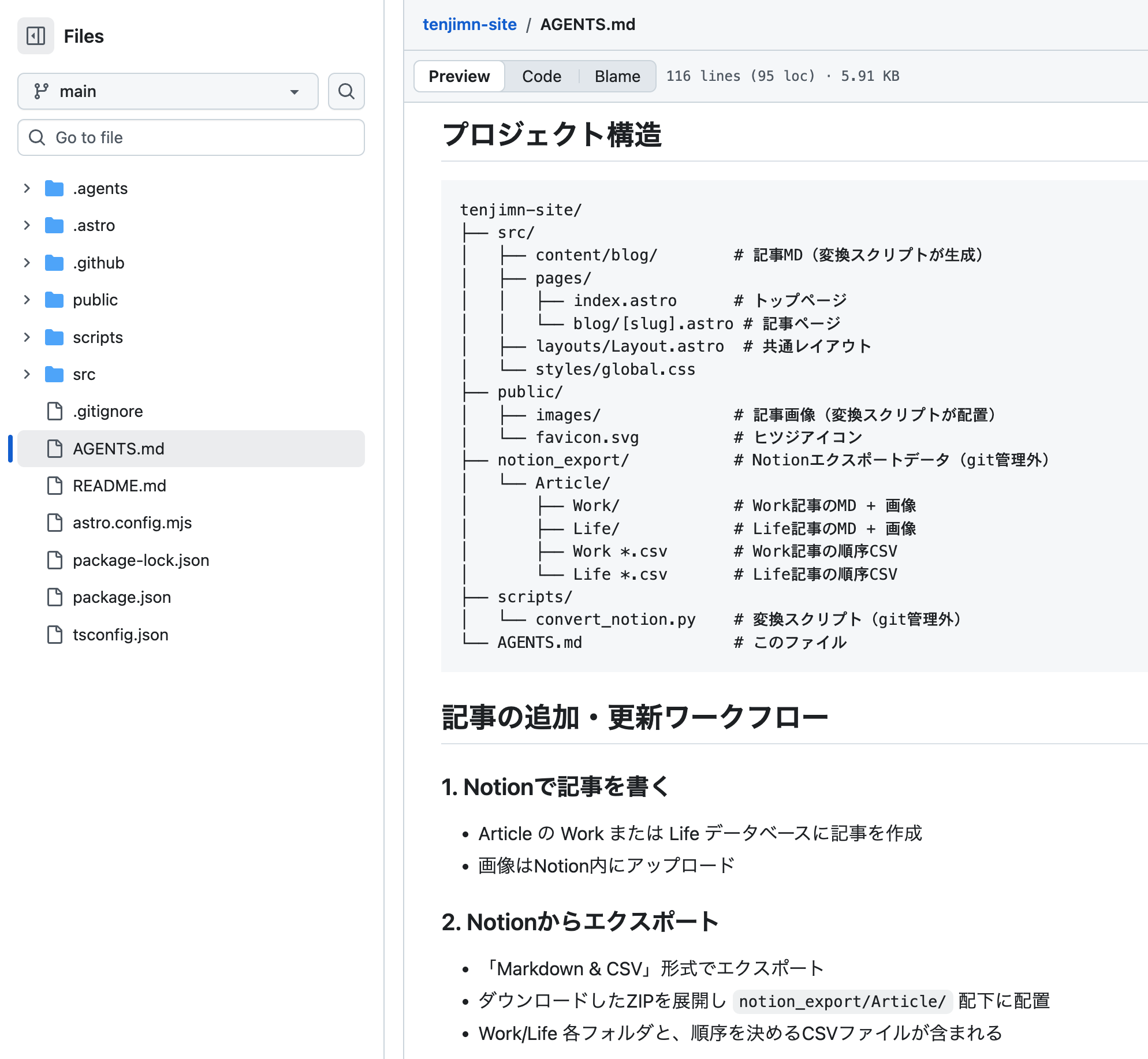Click the .gitignore file icon
1148x1059 pixels.
click(55, 411)
